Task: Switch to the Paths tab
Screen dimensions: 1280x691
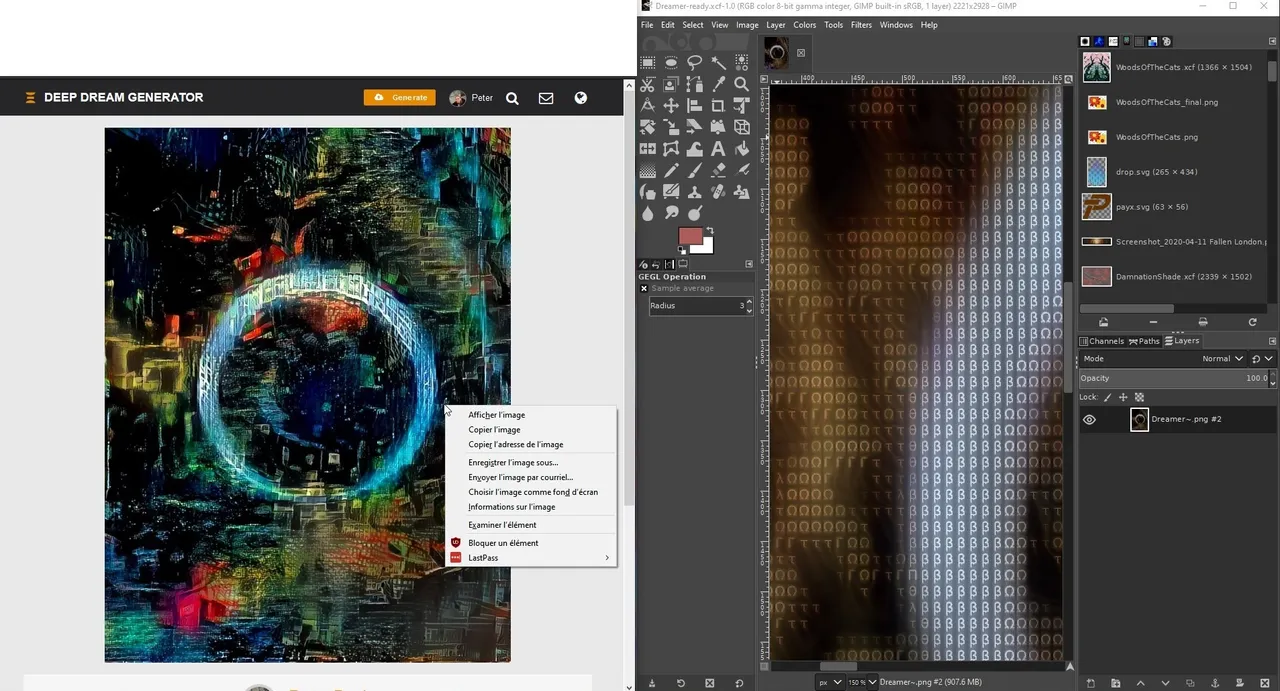Action: tap(1144, 341)
